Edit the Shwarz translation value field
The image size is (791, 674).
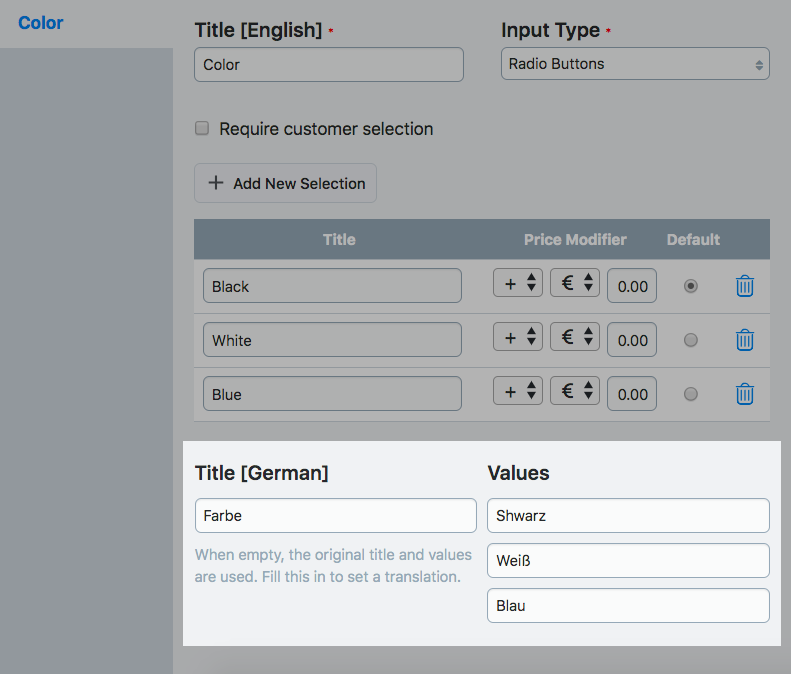(628, 516)
